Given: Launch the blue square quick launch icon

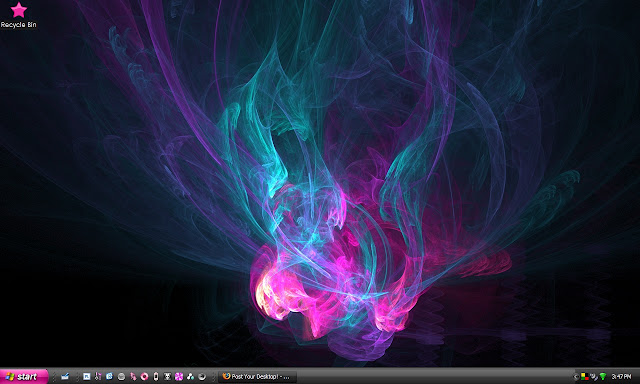Looking at the screenshot, I should pyautogui.click(x=87, y=376).
